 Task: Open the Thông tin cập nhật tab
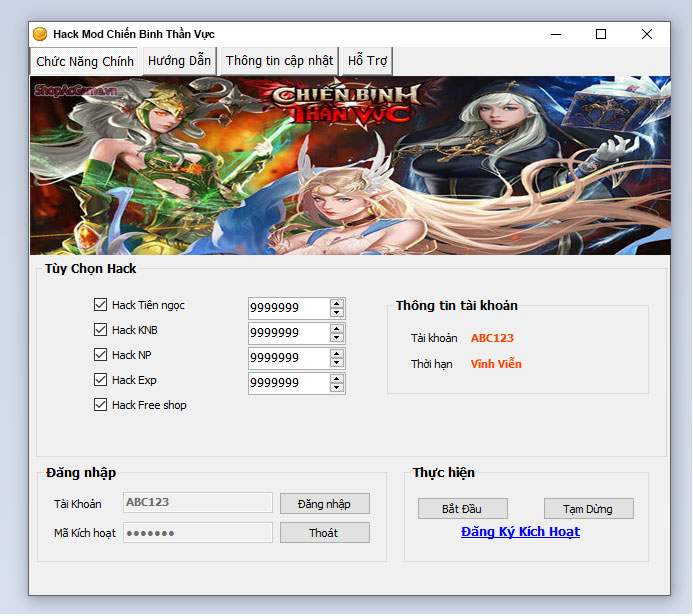tap(279, 61)
